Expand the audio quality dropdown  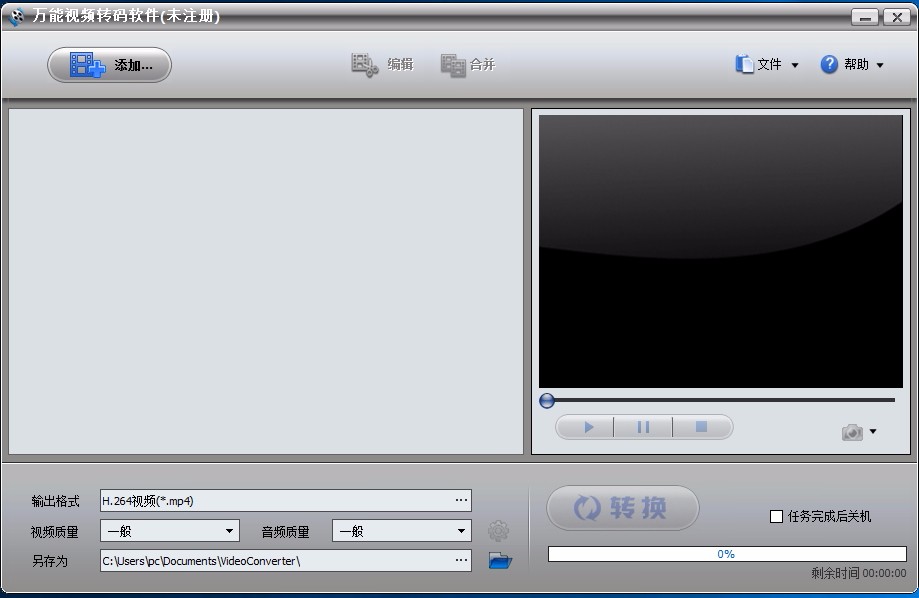[x=461, y=531]
